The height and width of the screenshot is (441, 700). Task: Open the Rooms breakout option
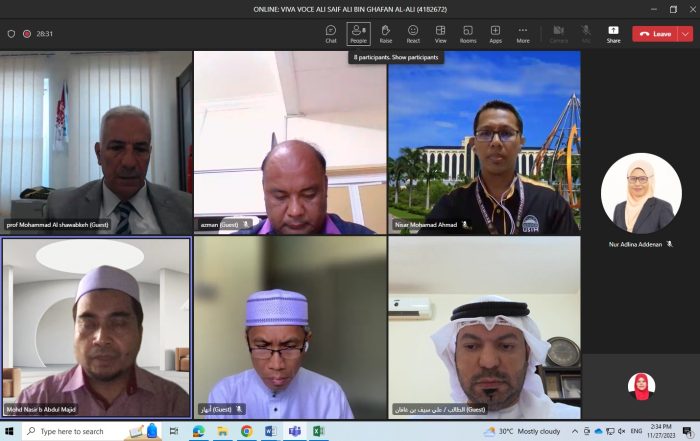tap(468, 33)
